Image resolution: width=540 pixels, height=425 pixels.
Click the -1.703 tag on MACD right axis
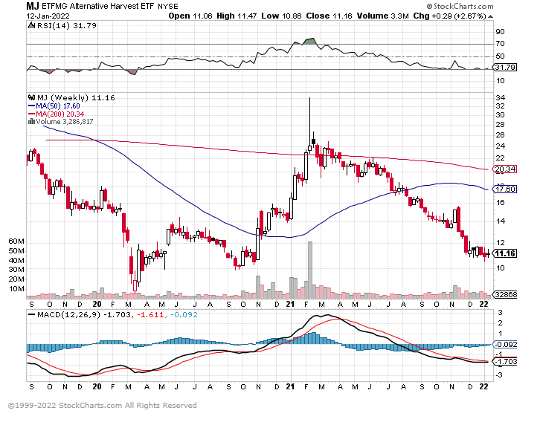tap(505, 362)
